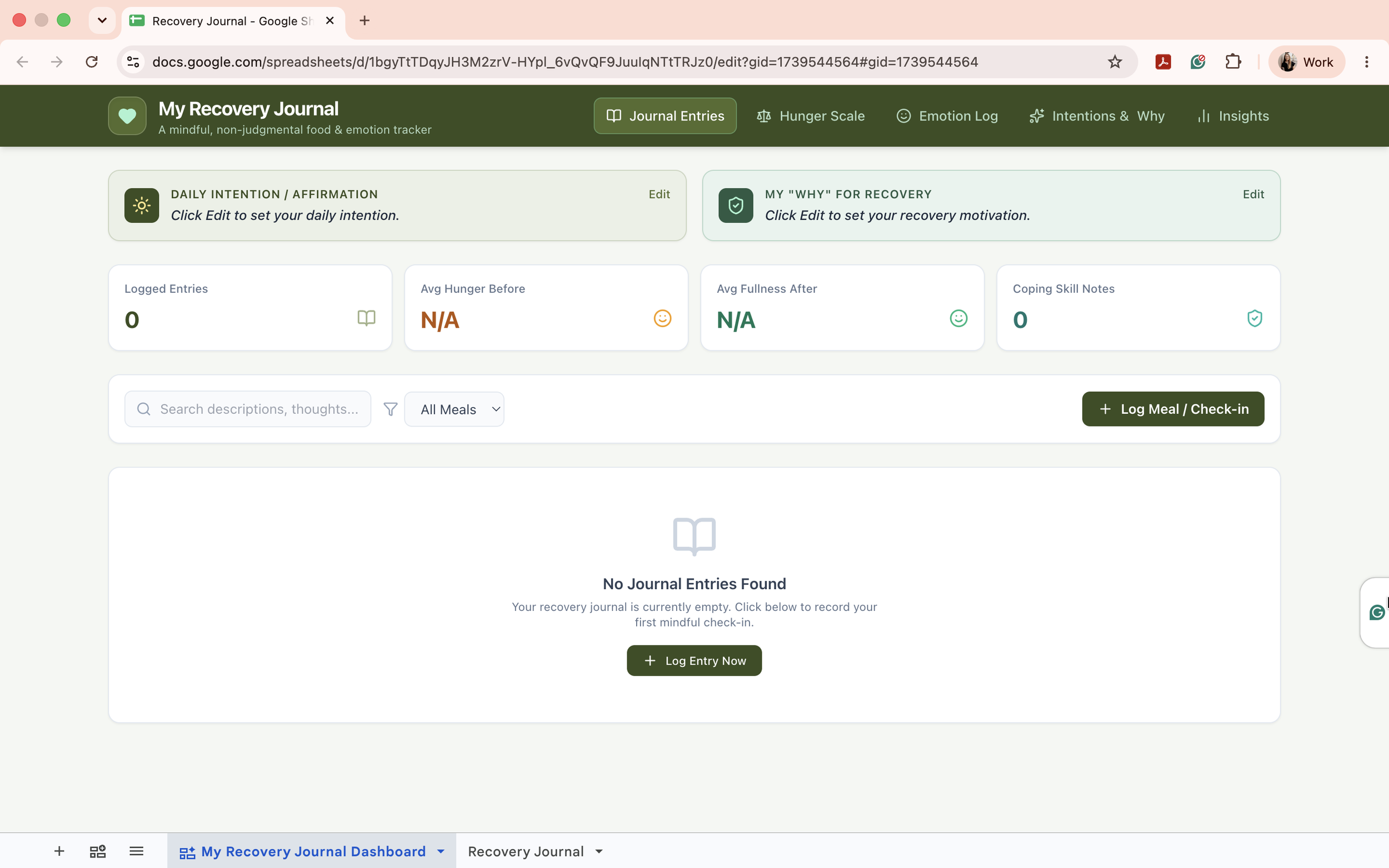Open the all sheets list icon
Screen dimensions: 1389x868
click(136, 851)
